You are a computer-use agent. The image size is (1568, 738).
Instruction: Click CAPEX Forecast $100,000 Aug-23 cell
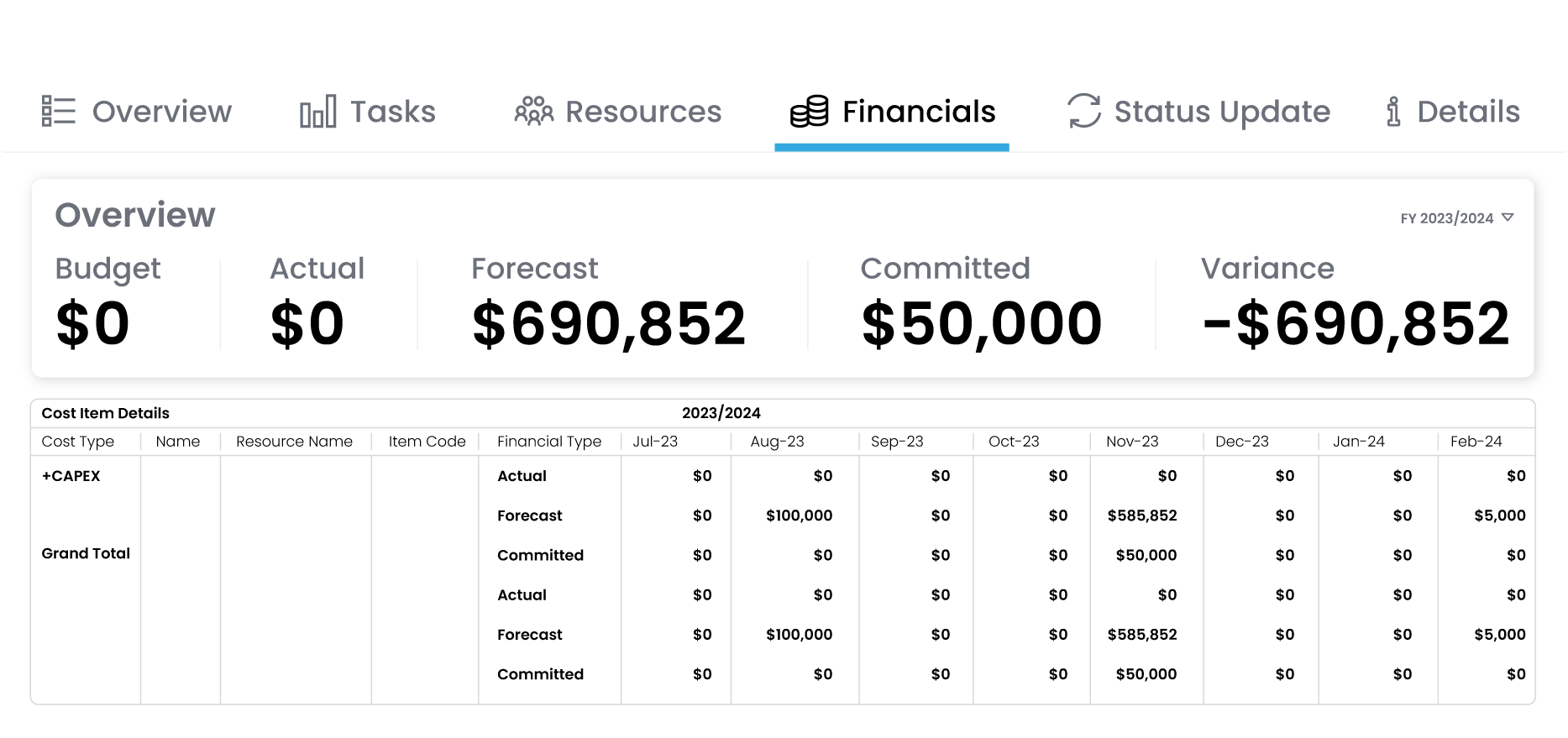coord(799,516)
